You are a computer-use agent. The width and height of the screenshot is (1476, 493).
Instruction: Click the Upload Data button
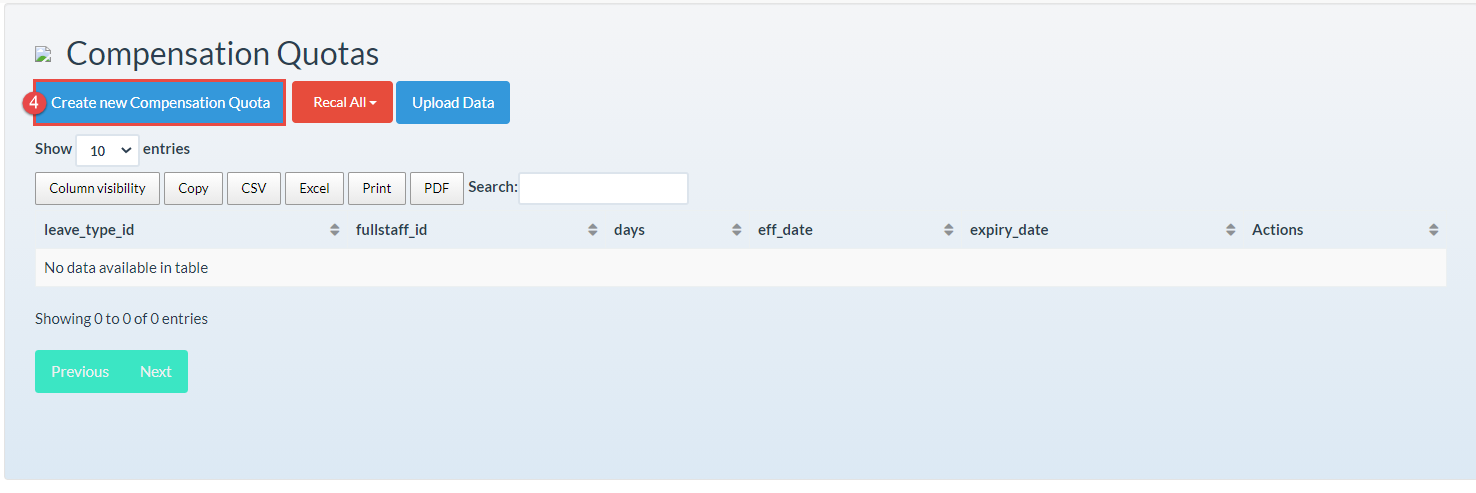(x=453, y=103)
